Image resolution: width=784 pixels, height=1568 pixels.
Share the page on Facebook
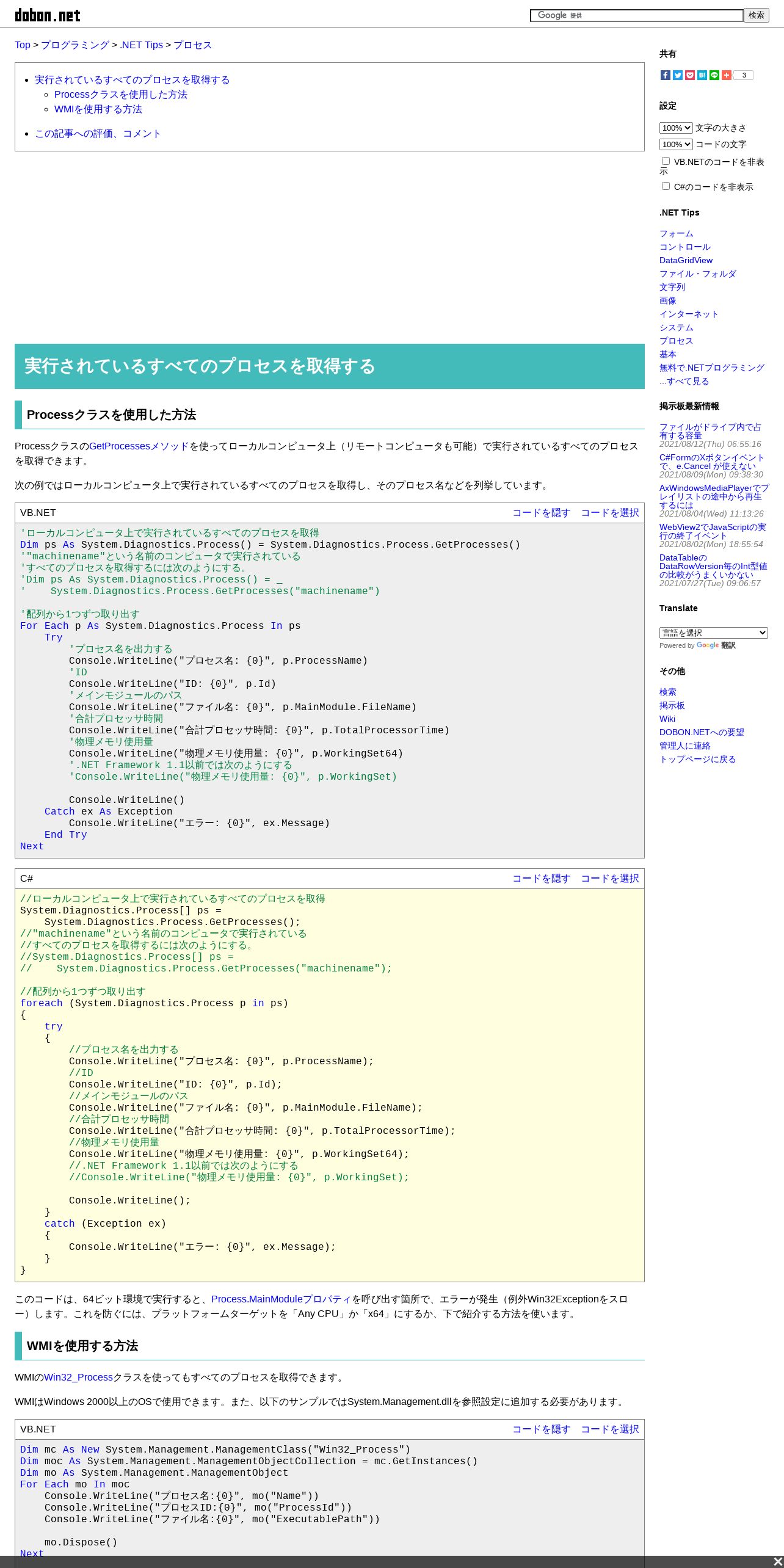click(666, 75)
